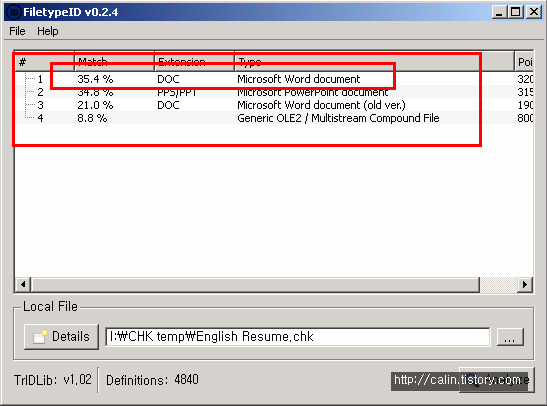Close the FiletypeID window
The width and height of the screenshot is (547, 406).
pos(534,12)
